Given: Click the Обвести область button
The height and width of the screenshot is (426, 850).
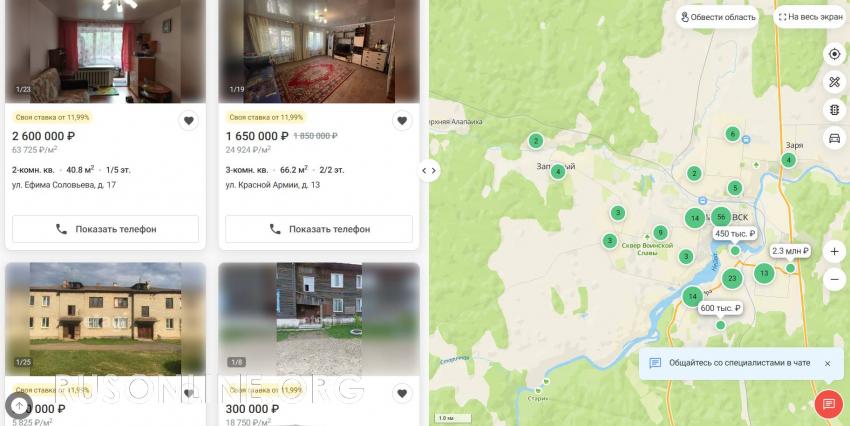Looking at the screenshot, I should point(718,17).
